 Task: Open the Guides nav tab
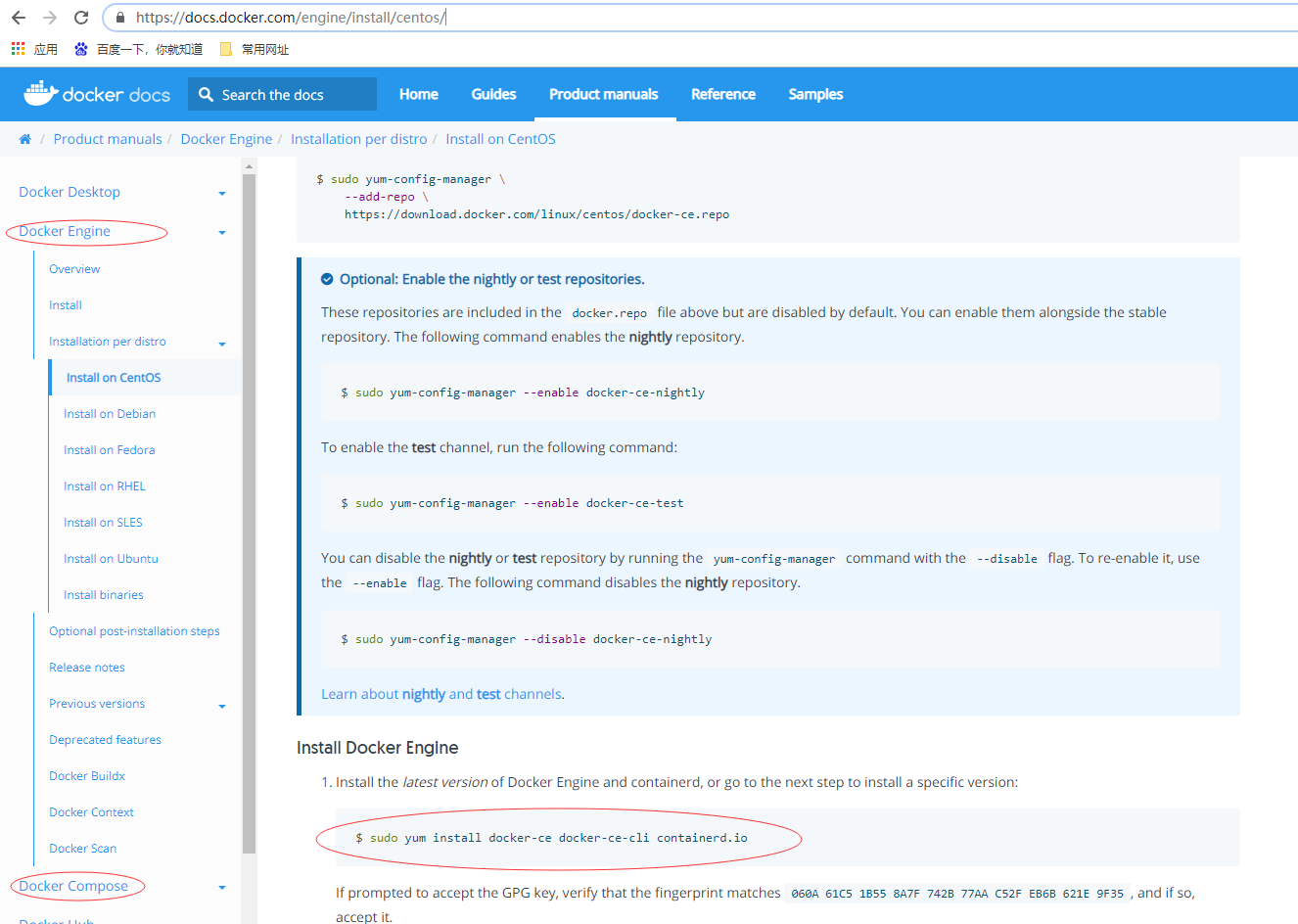[493, 94]
